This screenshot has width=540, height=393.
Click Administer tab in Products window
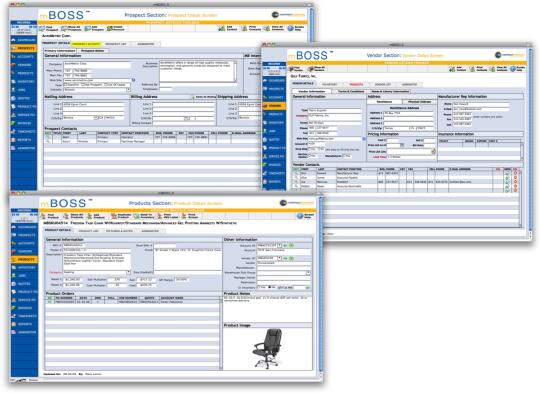coord(150,231)
